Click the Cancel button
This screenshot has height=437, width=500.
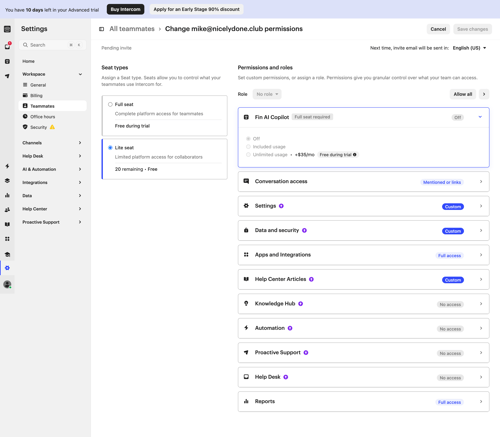[x=438, y=29]
